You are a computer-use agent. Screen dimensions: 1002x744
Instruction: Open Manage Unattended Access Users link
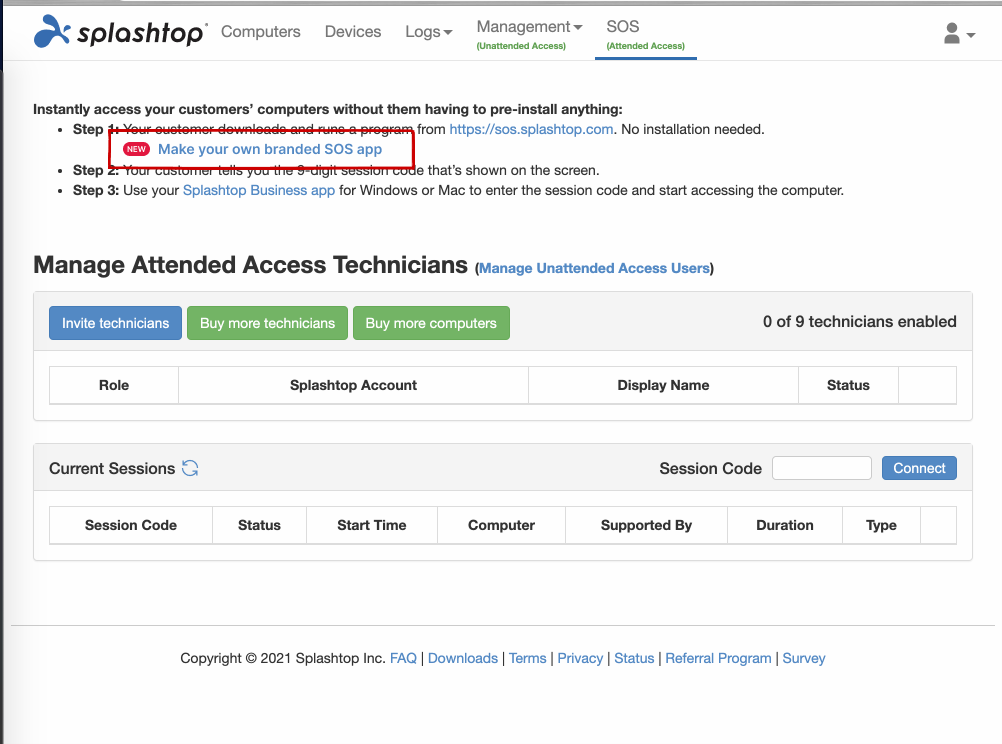(x=594, y=268)
